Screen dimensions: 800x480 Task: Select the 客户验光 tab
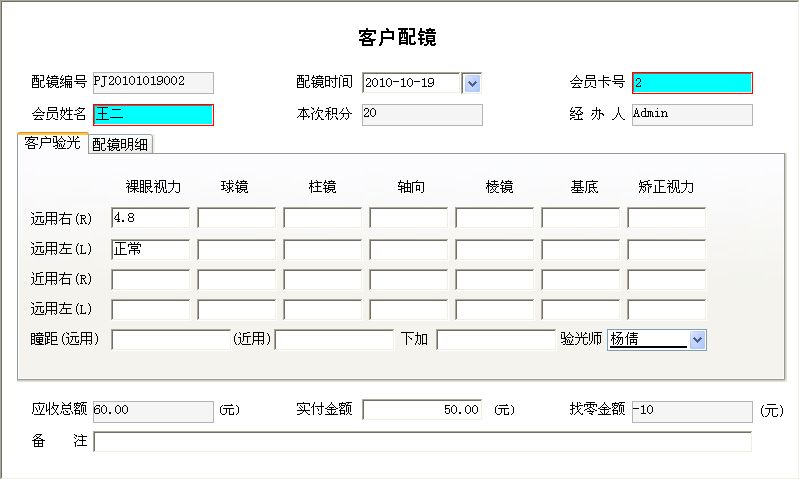[x=53, y=143]
